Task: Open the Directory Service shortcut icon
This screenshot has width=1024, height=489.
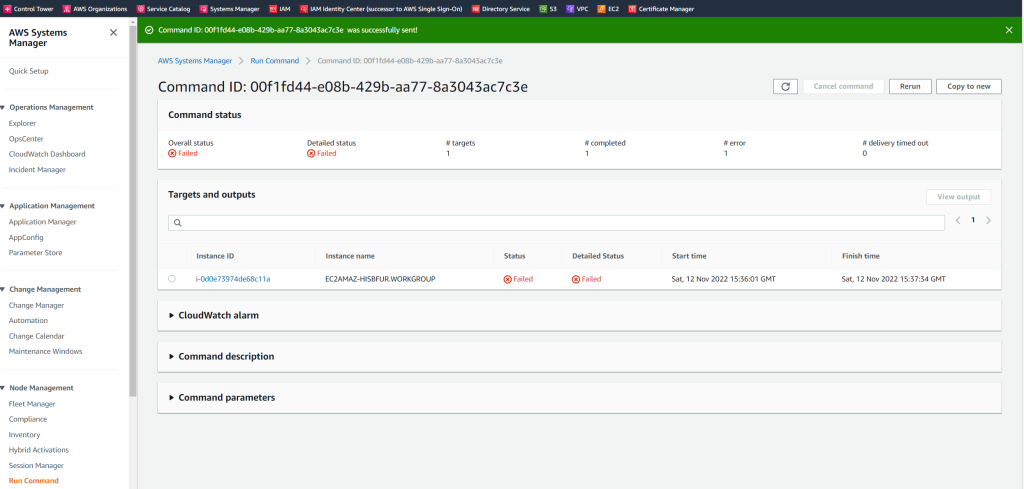Action: (x=475, y=9)
